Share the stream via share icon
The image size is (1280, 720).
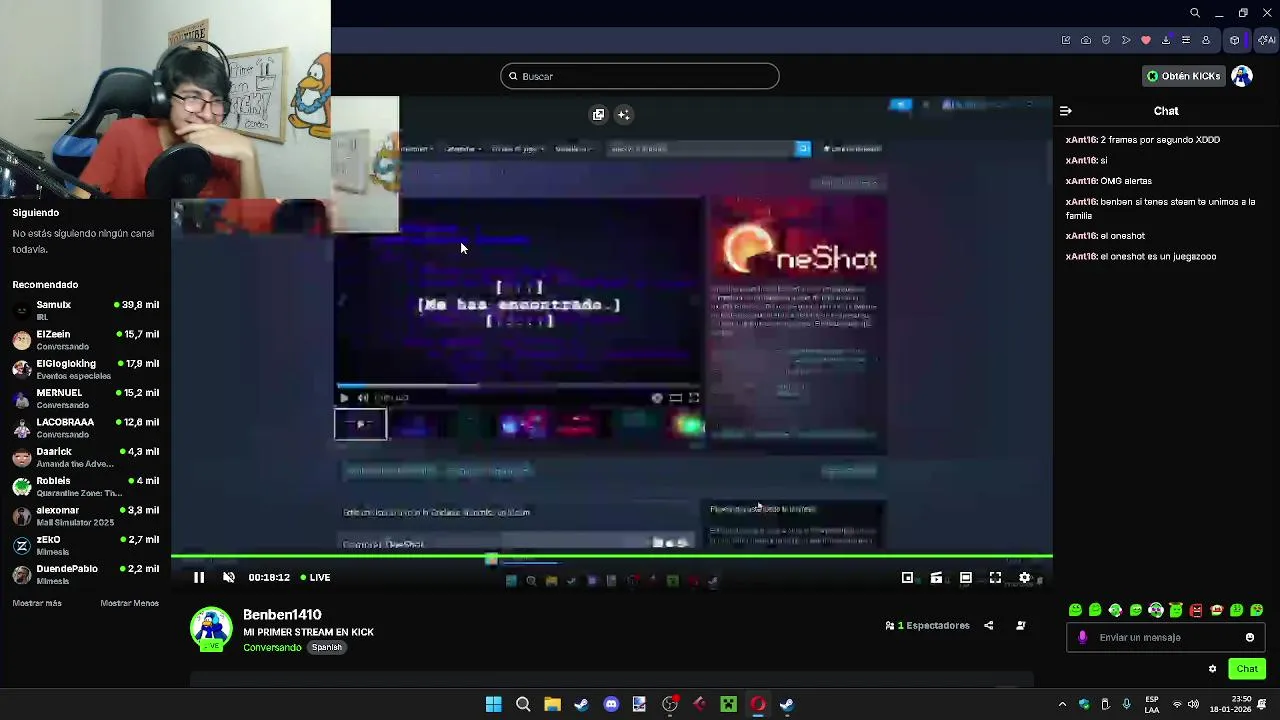coord(988,626)
